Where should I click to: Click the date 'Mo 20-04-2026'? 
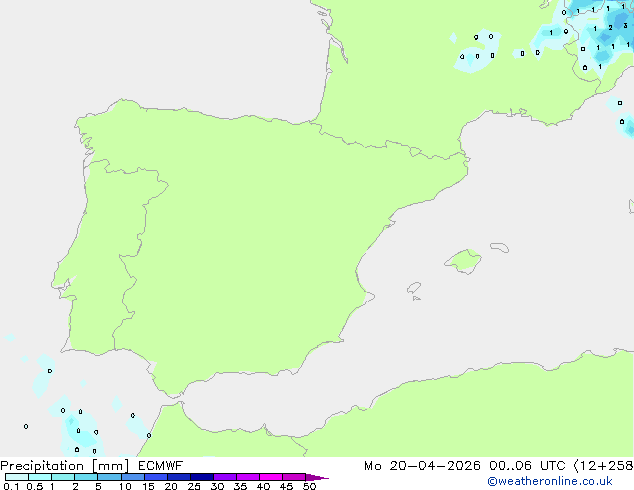tap(422, 466)
